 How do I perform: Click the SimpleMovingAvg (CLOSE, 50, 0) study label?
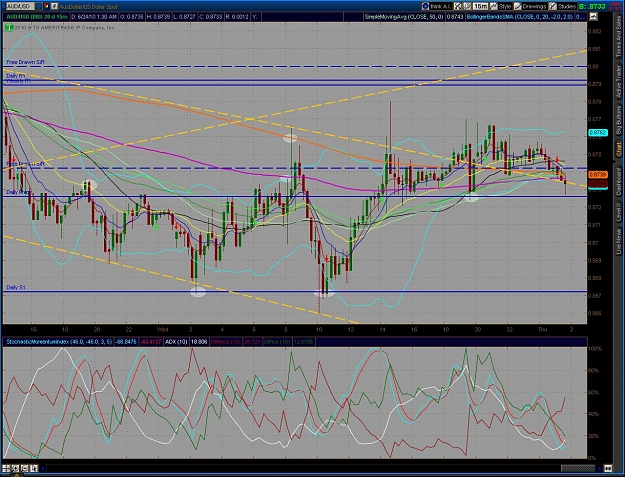(404, 17)
